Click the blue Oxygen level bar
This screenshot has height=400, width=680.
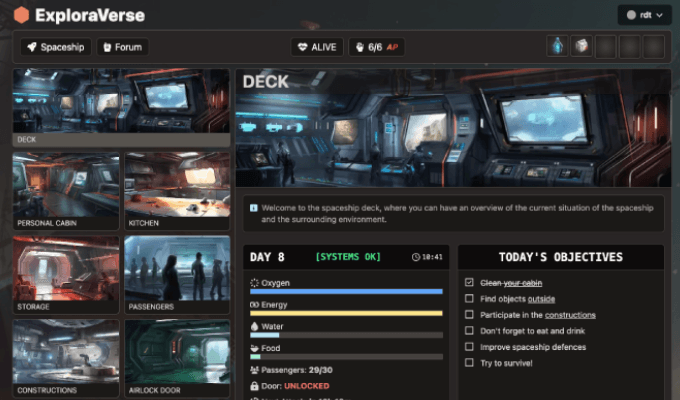click(346, 292)
